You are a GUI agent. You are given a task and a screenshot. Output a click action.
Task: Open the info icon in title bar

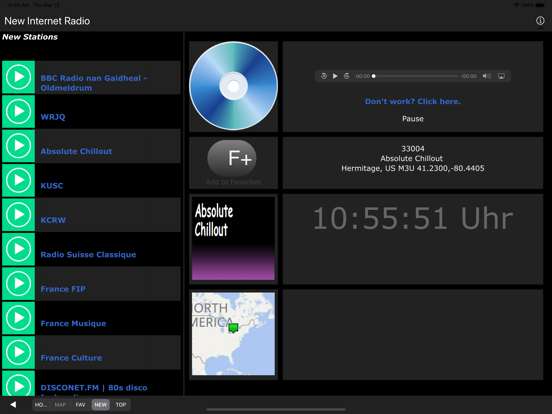540,21
